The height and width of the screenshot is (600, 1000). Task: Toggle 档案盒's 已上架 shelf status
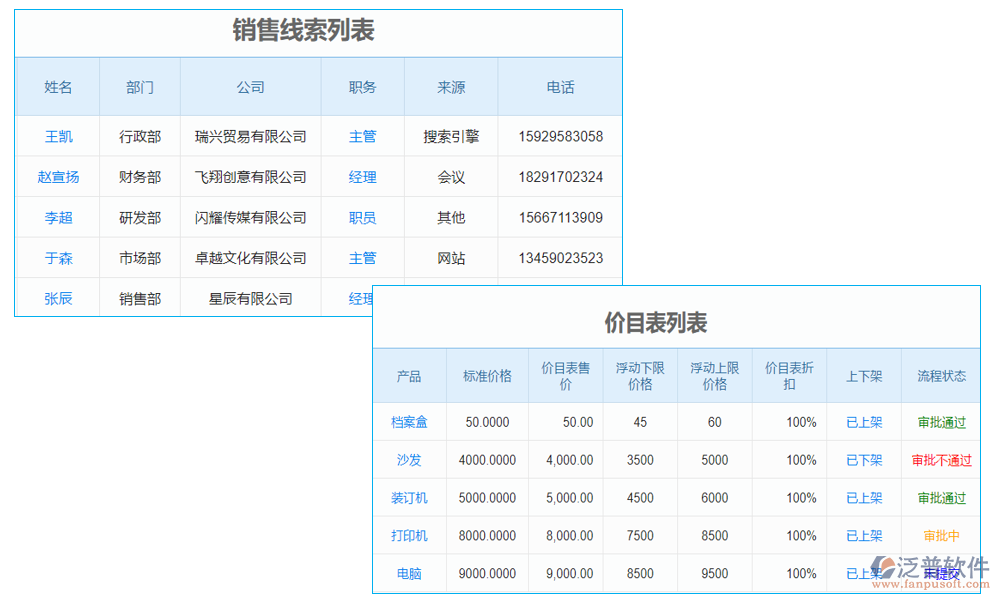click(x=863, y=422)
